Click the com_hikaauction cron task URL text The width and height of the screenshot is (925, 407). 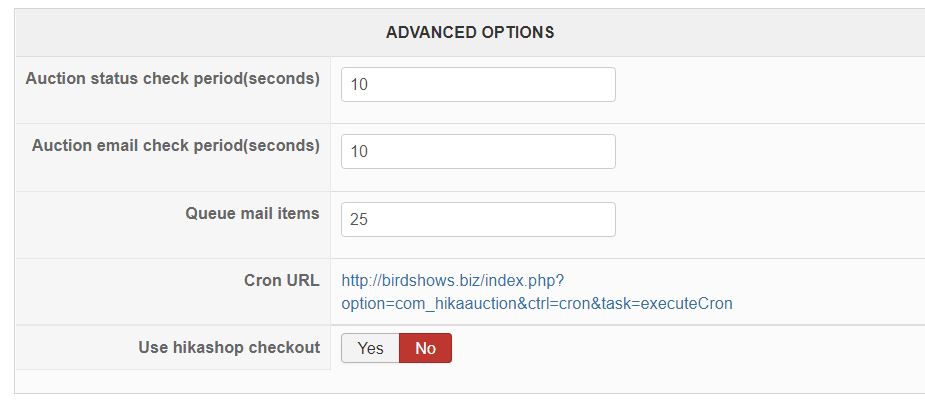[536, 303]
